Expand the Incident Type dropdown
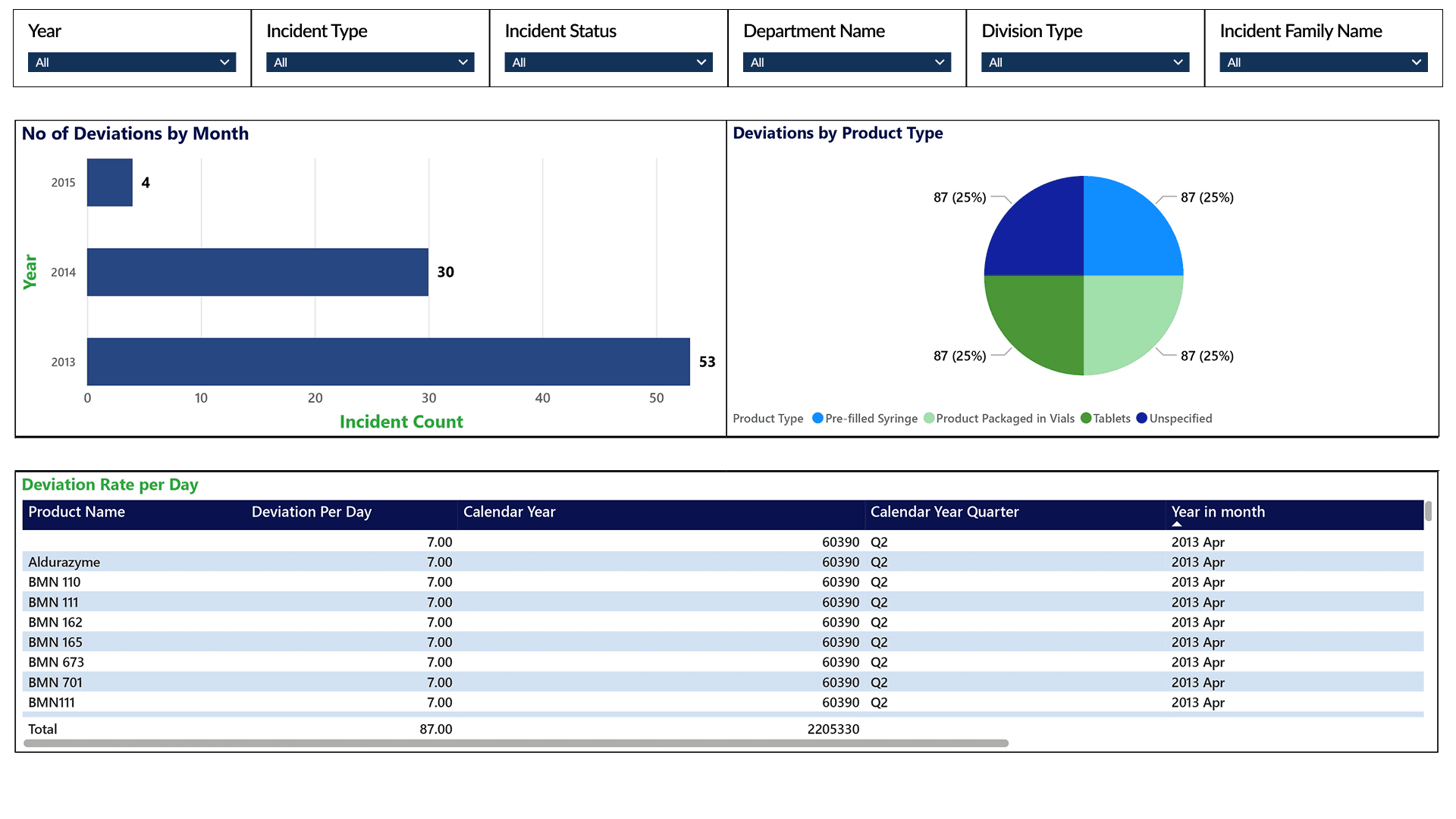This screenshot has width=1456, height=819. click(370, 62)
